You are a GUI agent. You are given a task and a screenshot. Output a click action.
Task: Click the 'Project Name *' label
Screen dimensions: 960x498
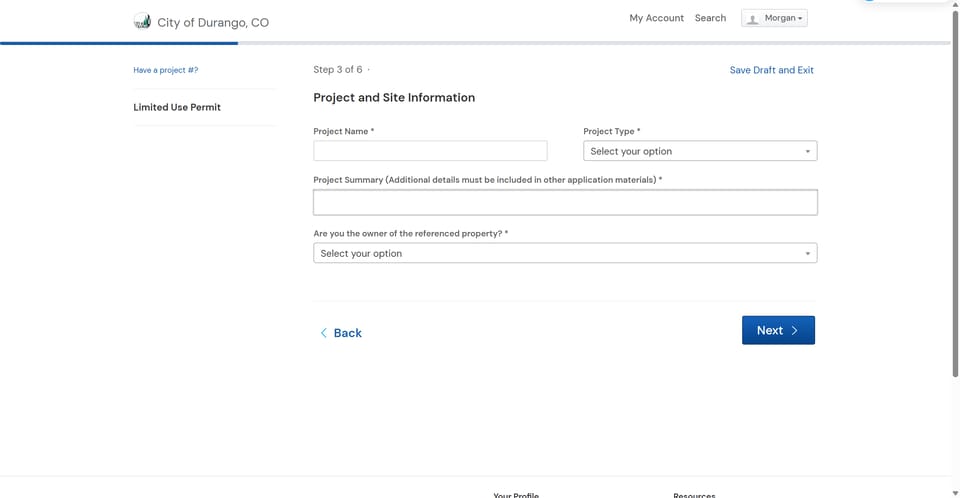click(343, 131)
